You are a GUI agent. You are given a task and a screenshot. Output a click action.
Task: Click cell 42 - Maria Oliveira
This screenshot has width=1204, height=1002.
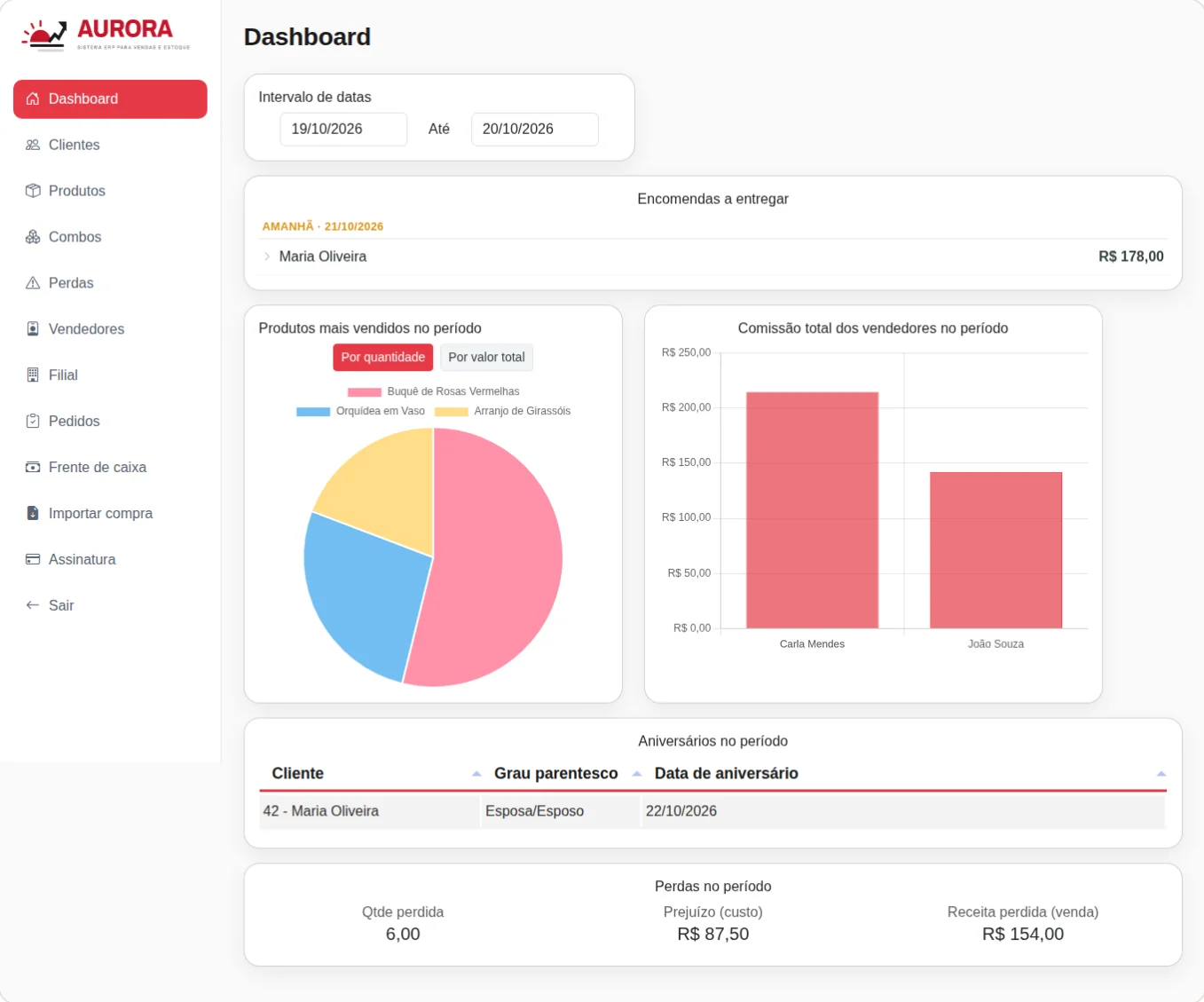tap(369, 811)
